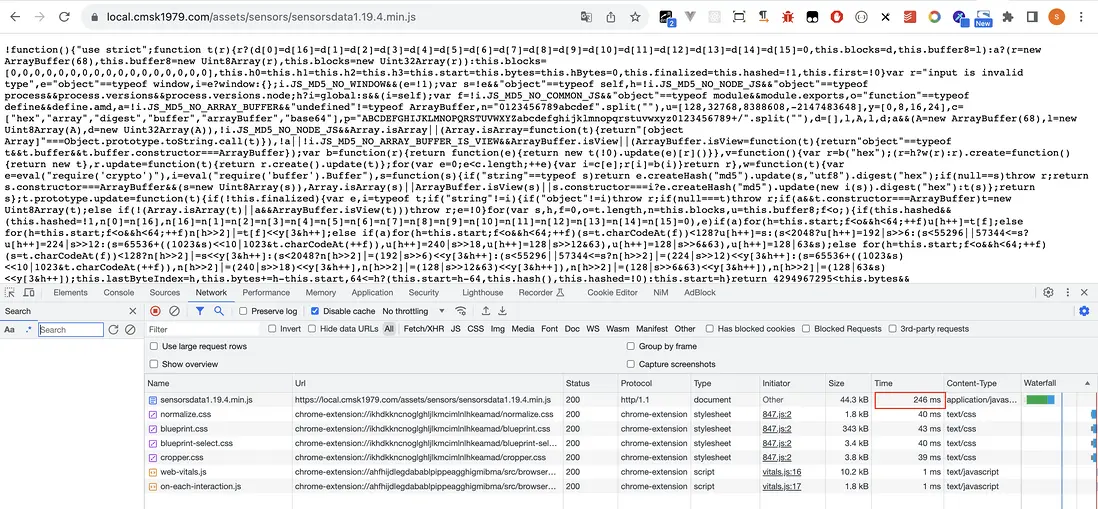Toggle the network filter funnel icon
1098x509 pixels.
[200, 311]
